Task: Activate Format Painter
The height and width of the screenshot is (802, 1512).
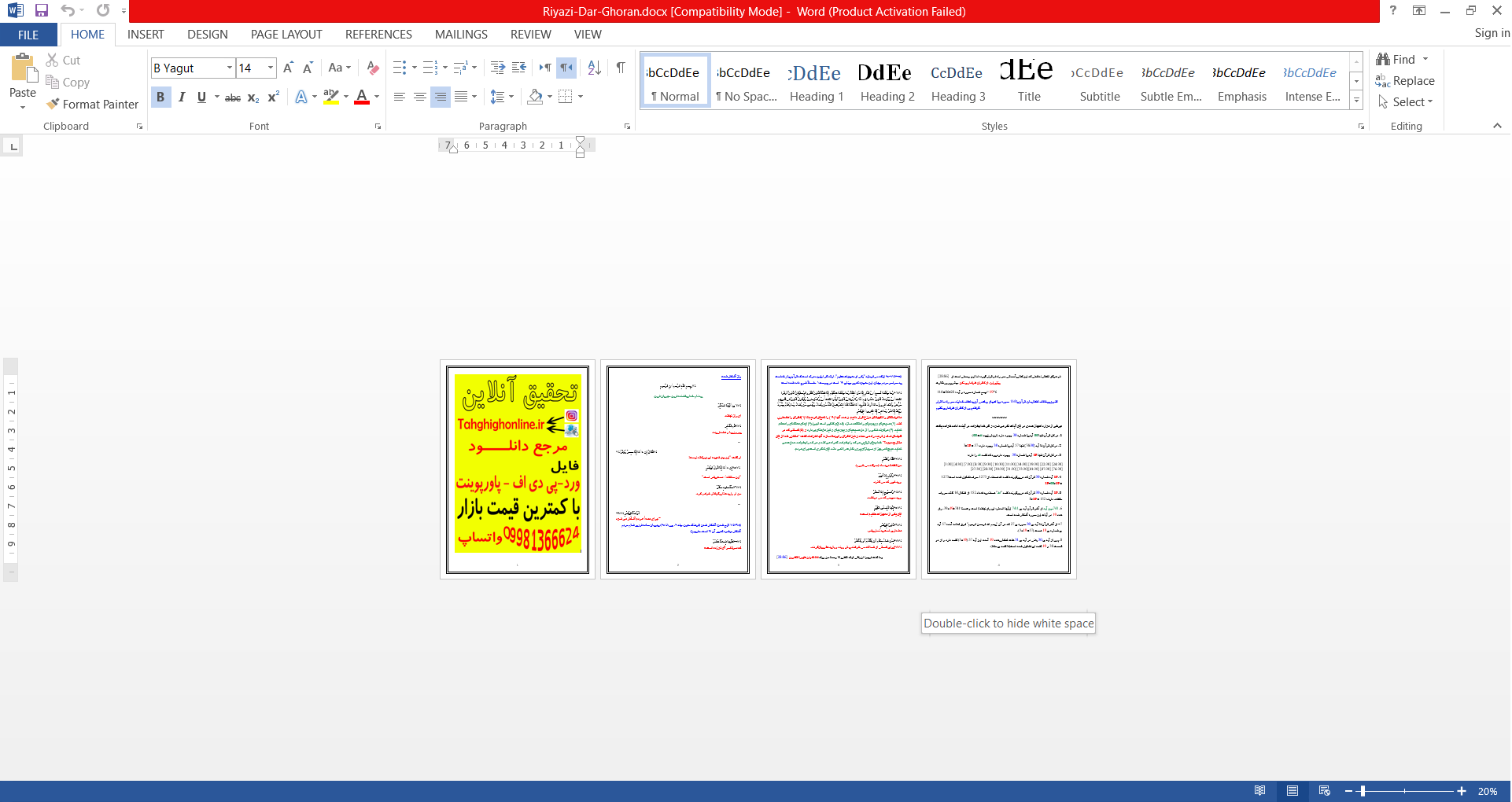Action: pyautogui.click(x=92, y=104)
